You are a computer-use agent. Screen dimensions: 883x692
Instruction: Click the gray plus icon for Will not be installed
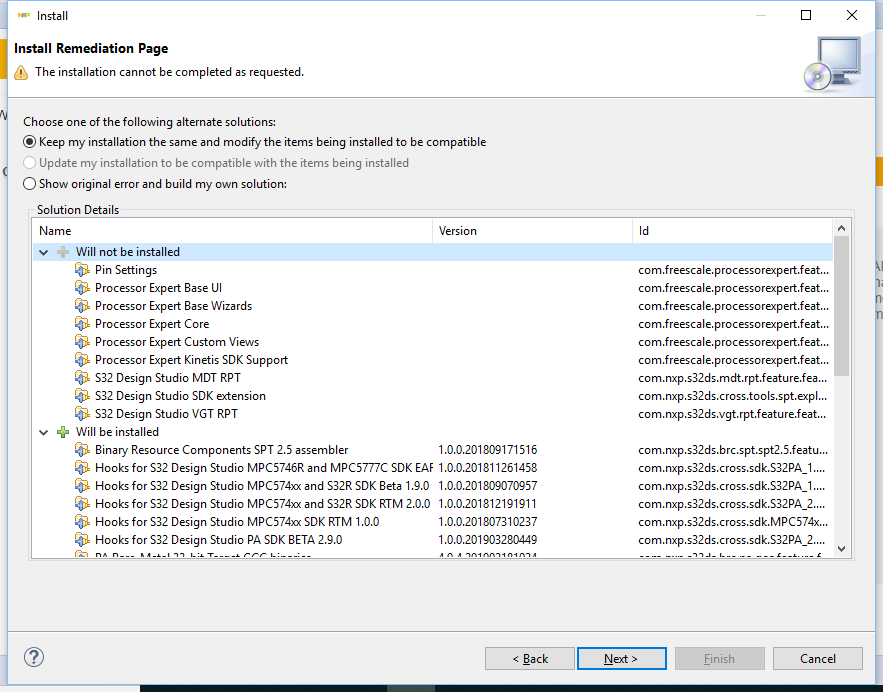click(63, 252)
